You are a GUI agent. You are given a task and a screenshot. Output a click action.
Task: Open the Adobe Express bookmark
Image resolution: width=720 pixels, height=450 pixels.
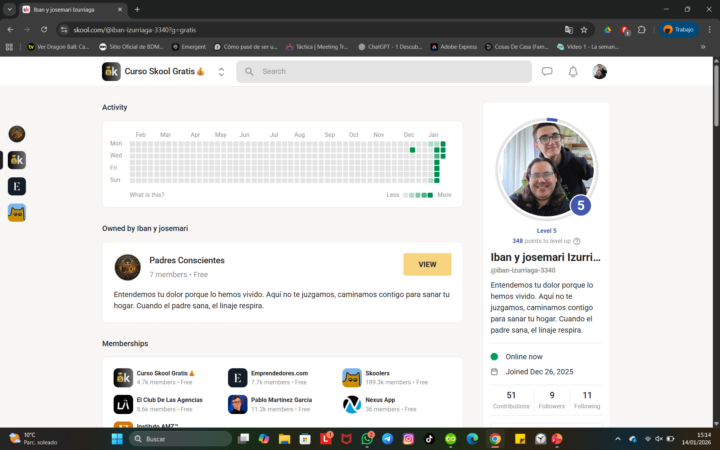pos(454,46)
